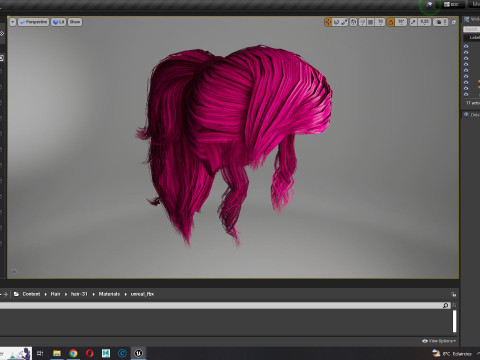Open Google Chrome from the taskbar
The width and height of the screenshot is (480, 360).
[73, 353]
